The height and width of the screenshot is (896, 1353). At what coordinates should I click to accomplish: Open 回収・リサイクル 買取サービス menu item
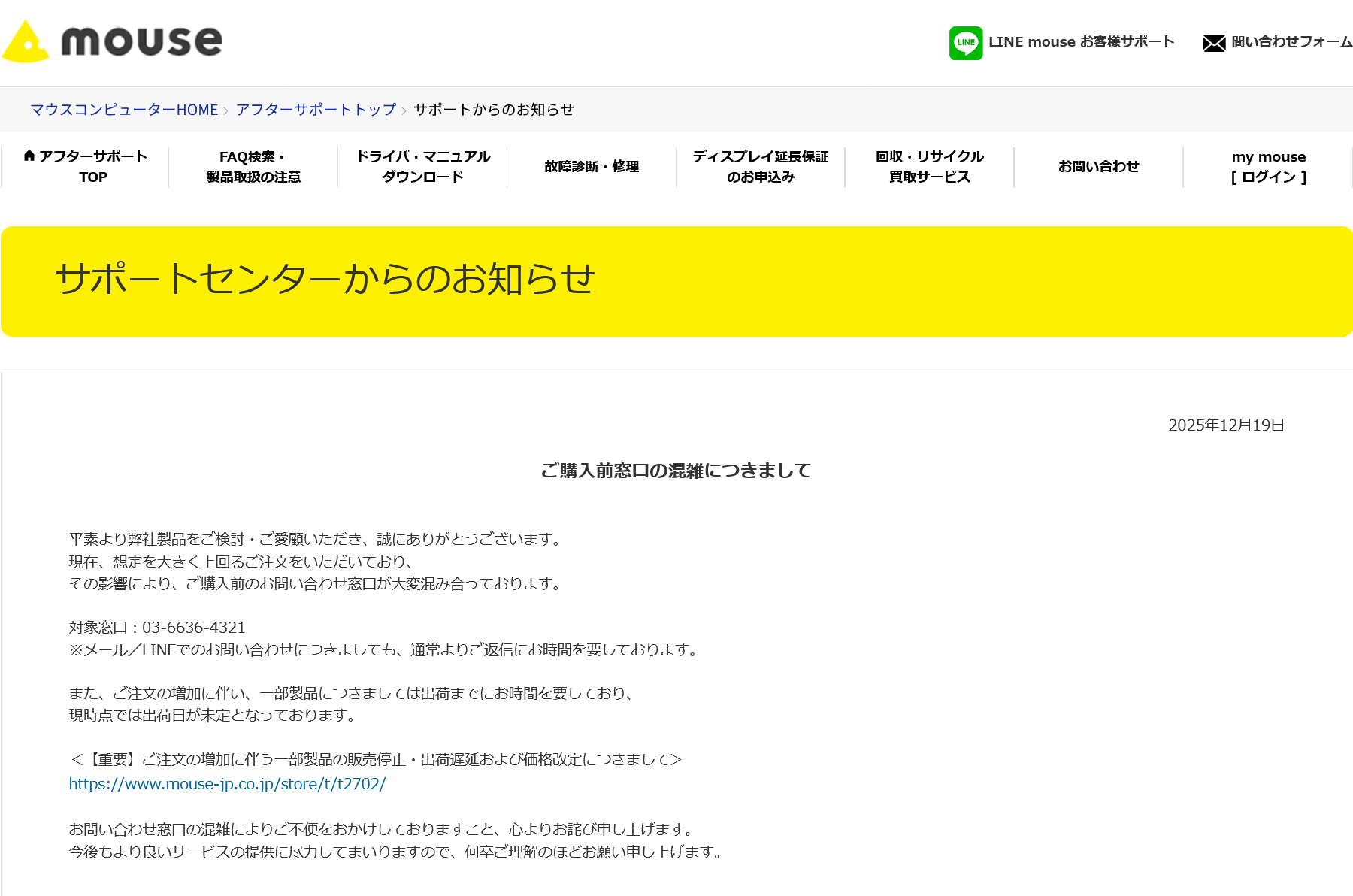(x=929, y=167)
